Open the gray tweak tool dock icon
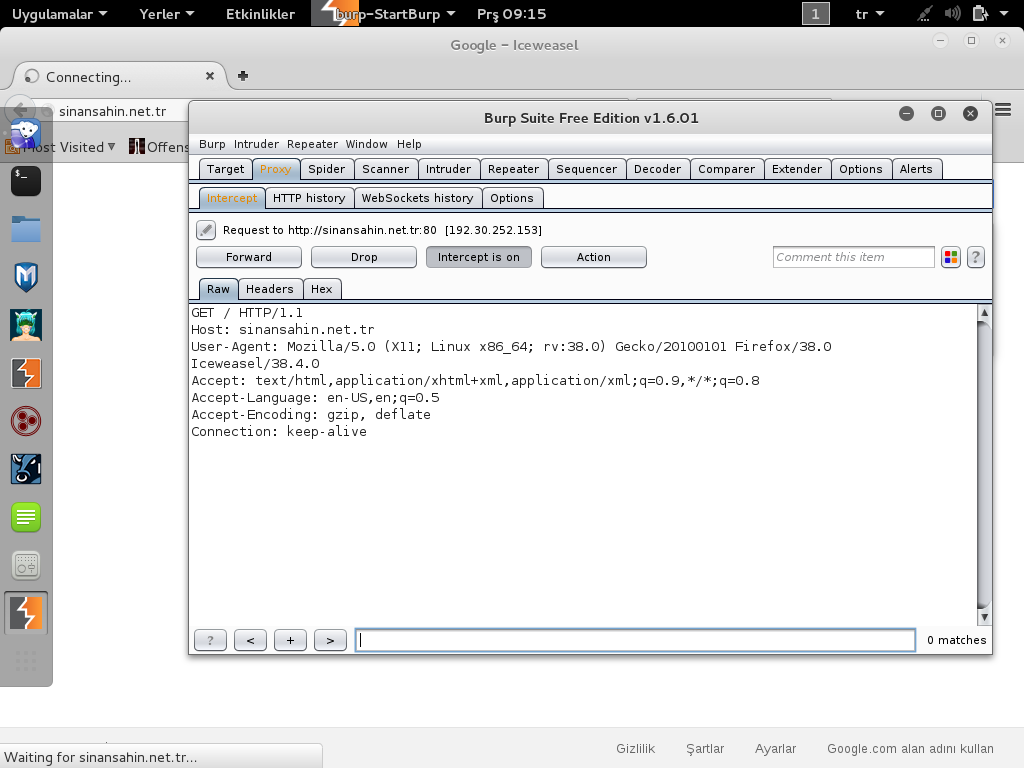 pyautogui.click(x=26, y=566)
